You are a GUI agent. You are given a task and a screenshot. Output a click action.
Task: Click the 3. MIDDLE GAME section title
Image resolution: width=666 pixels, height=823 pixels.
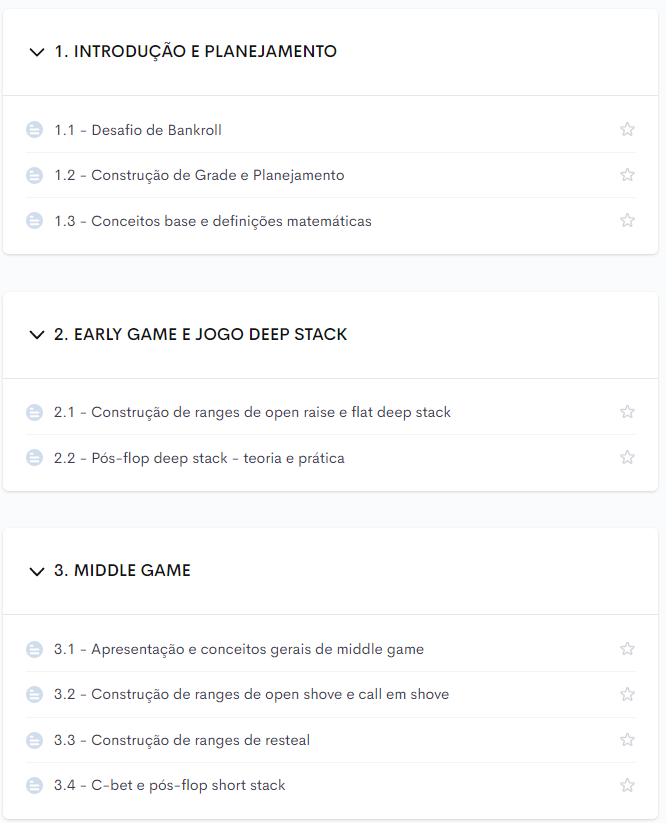[122, 571]
